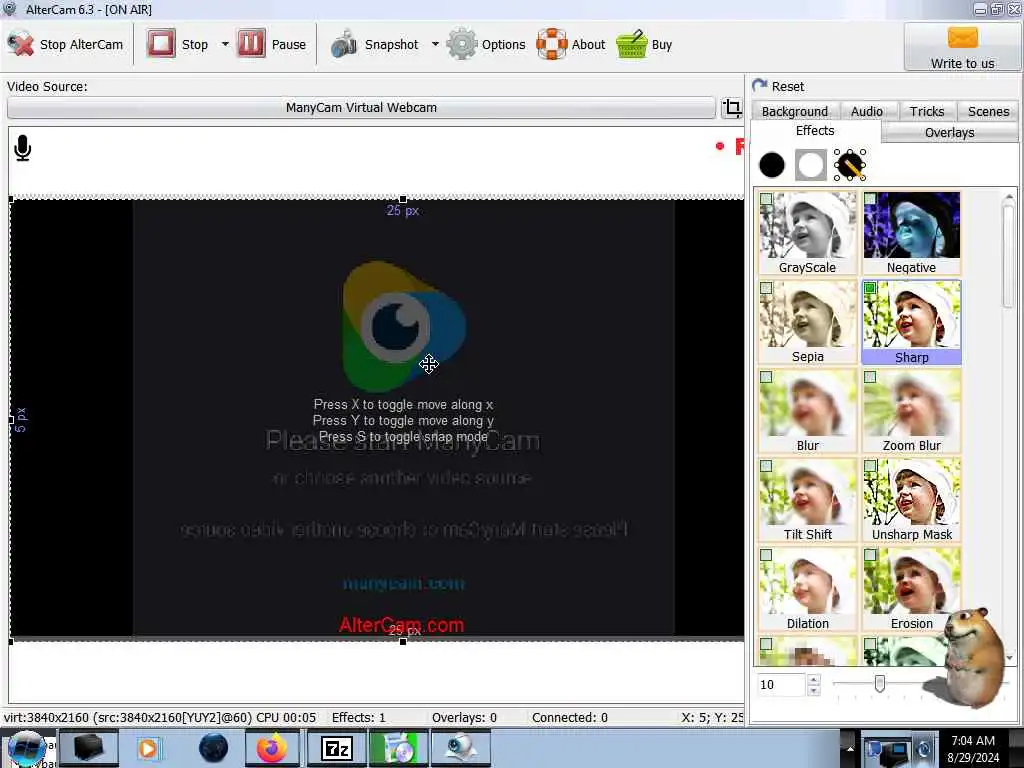Screen dimensions: 1024x768
Task: Toggle the microphone icon in preview
Action: tap(22, 148)
